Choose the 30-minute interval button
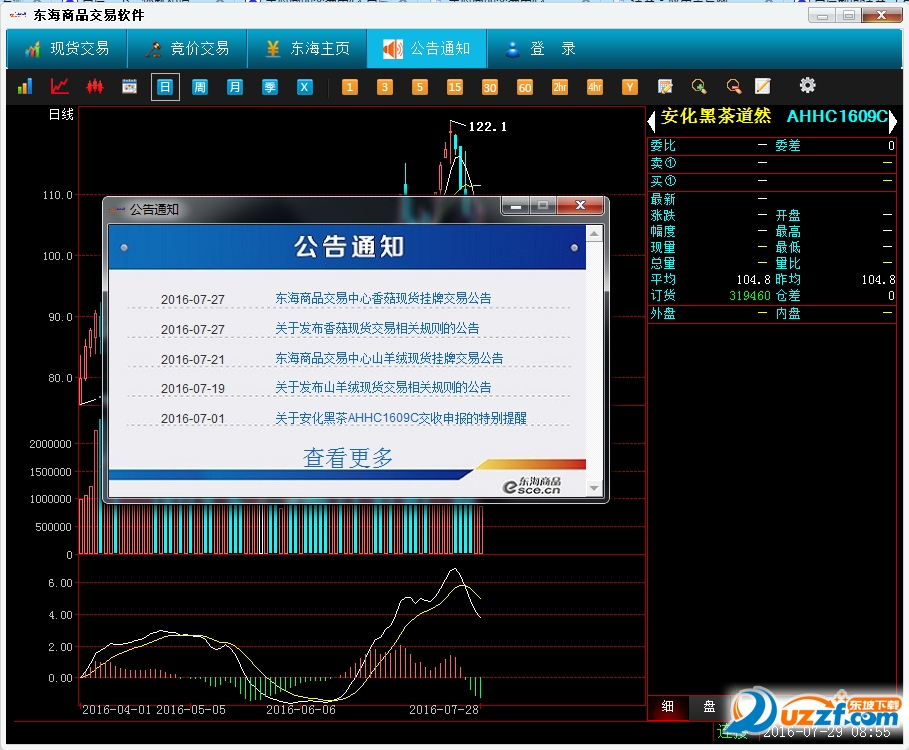 [490, 87]
